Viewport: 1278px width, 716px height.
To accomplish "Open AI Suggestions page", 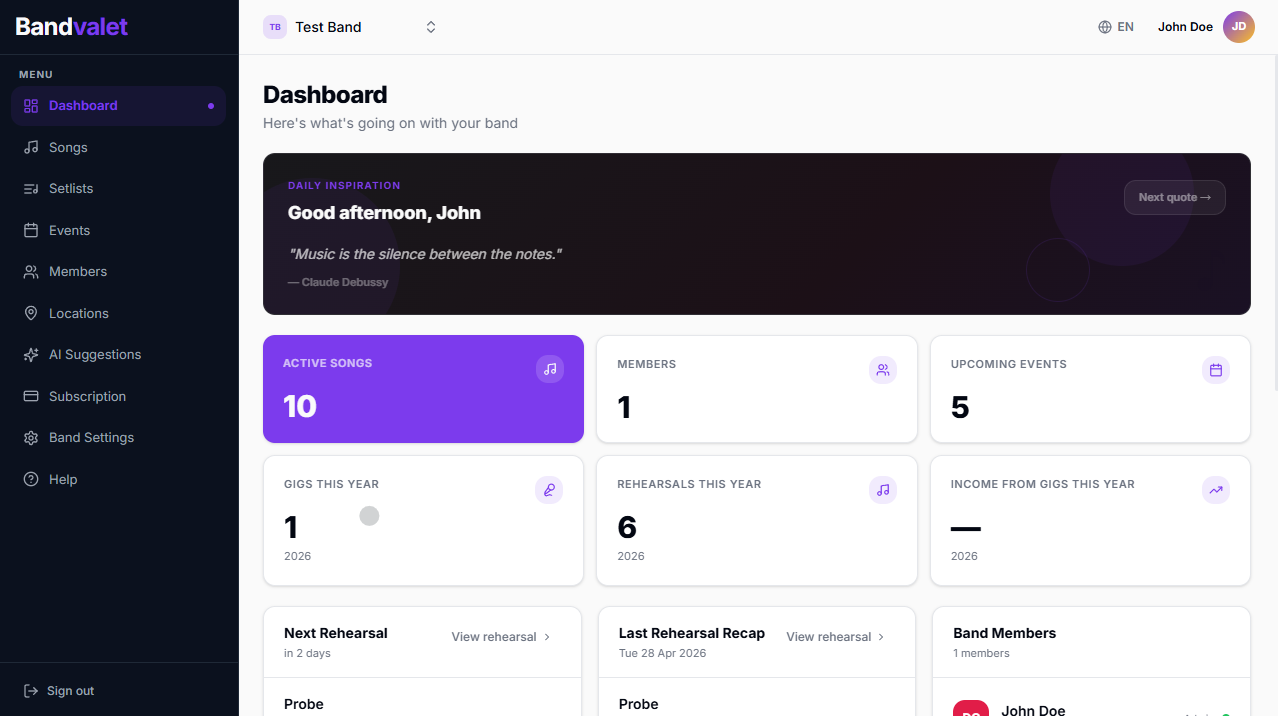I will (118, 355).
